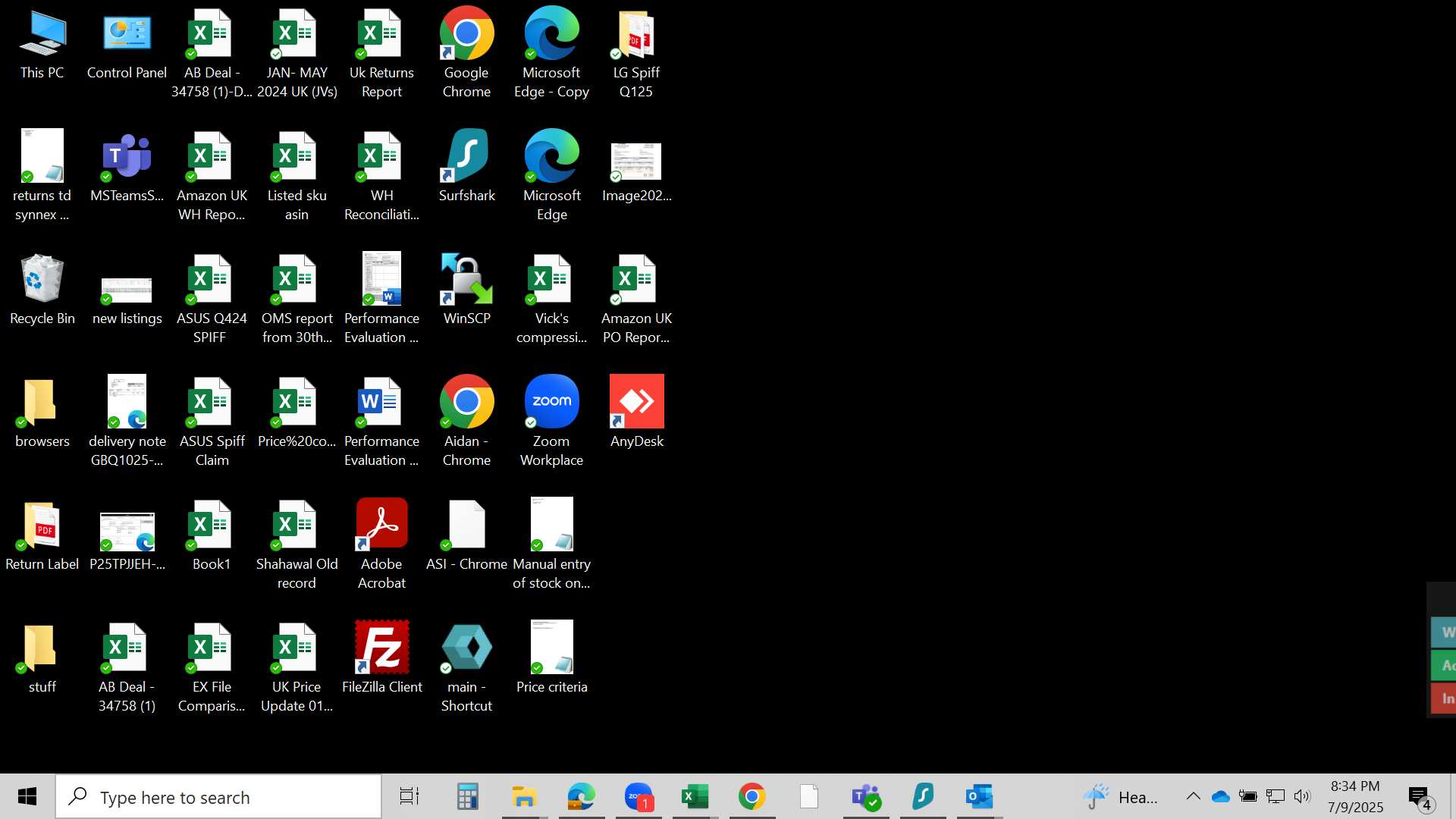Screen dimensions: 1456x819
Task: Expand hidden system tray icons chevron
Action: pos(1193,796)
